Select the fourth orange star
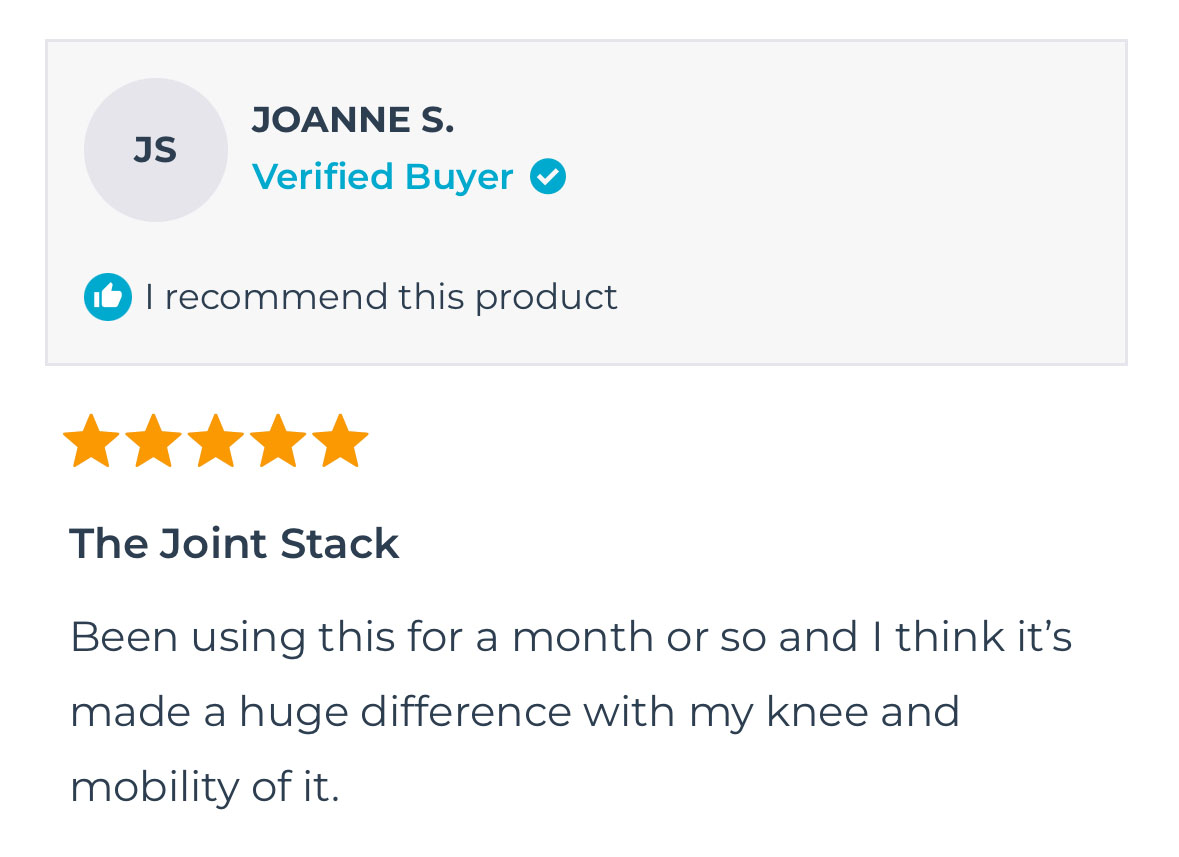The height and width of the screenshot is (857, 1179). point(277,442)
